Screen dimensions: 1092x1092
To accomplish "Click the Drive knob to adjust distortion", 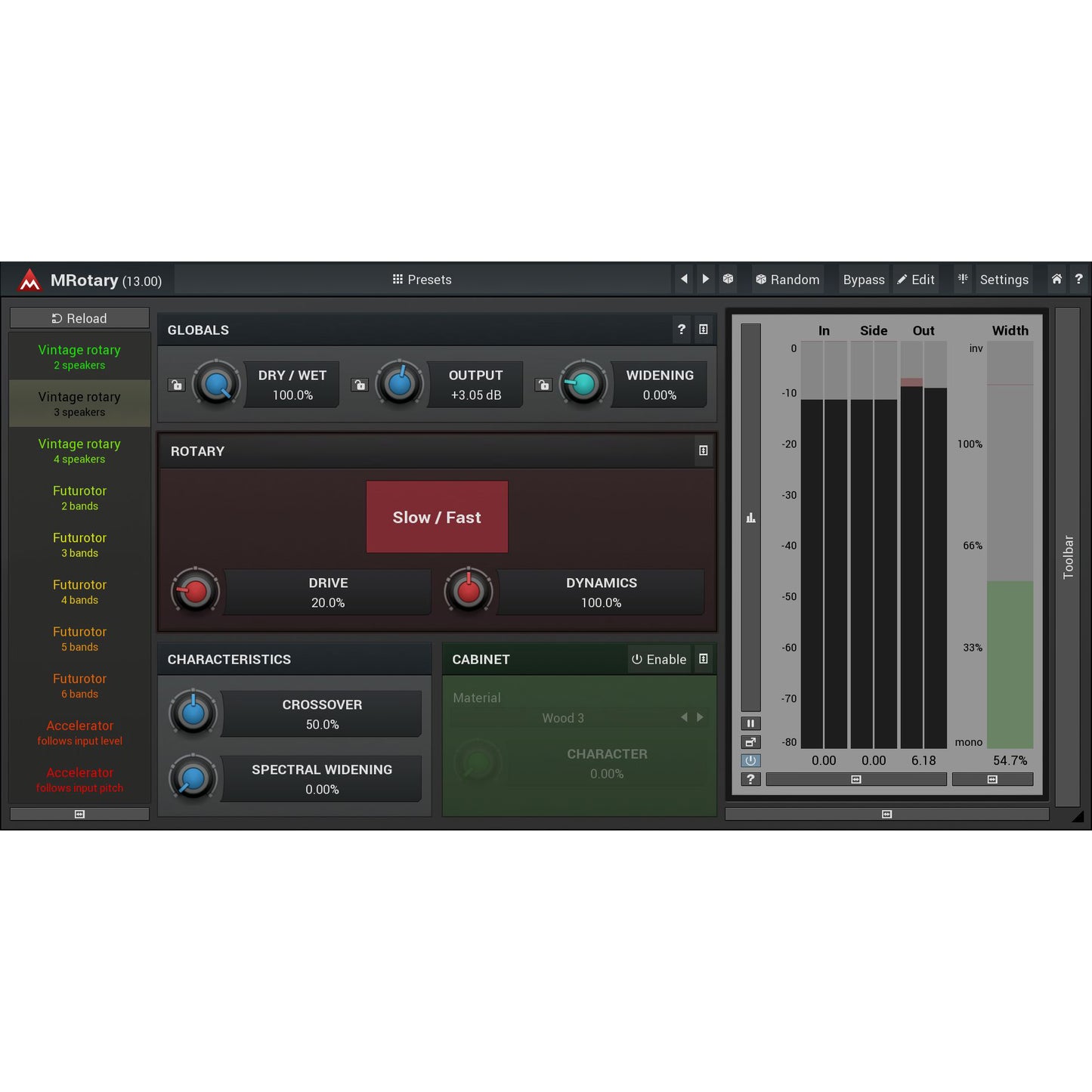I will coord(194,592).
